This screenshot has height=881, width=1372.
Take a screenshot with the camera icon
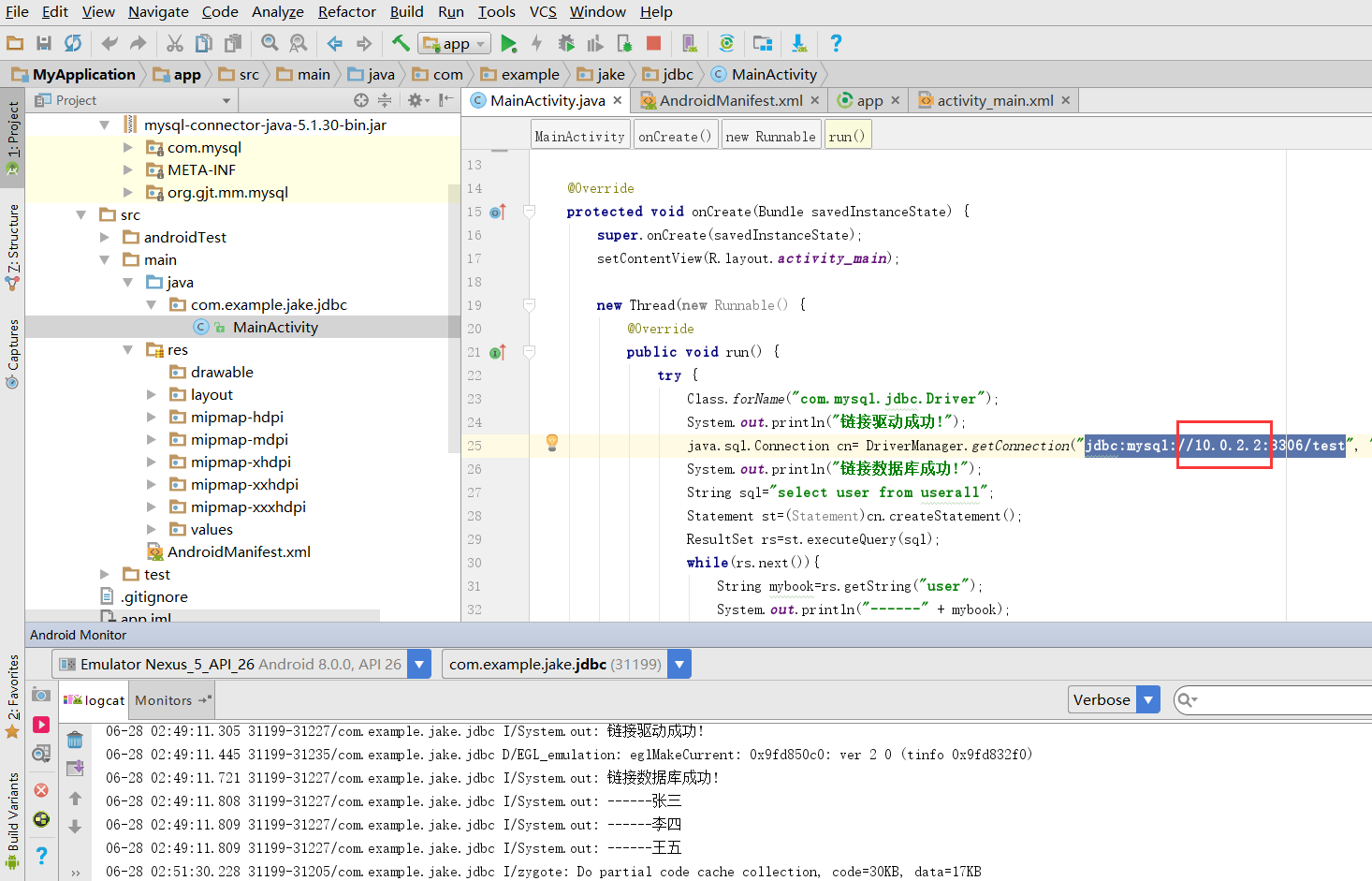[x=41, y=695]
